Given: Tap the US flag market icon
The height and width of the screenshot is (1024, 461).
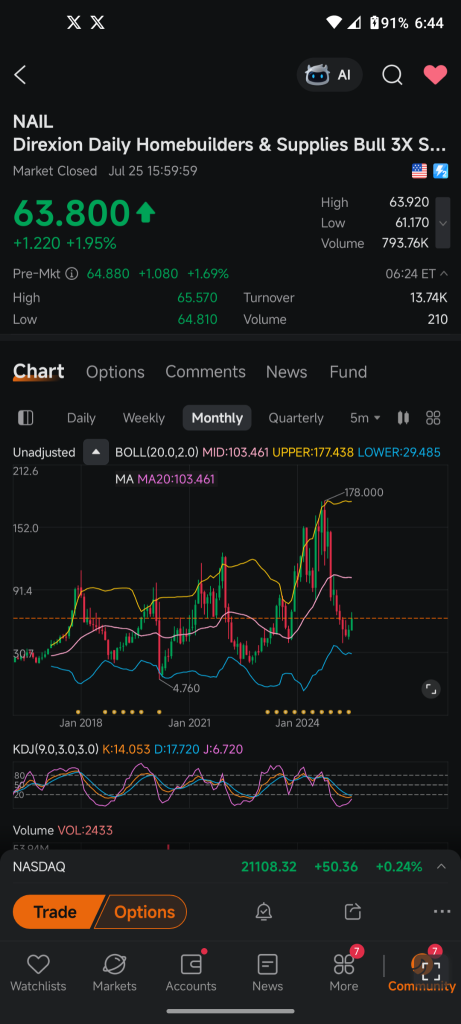Looking at the screenshot, I should pos(419,171).
